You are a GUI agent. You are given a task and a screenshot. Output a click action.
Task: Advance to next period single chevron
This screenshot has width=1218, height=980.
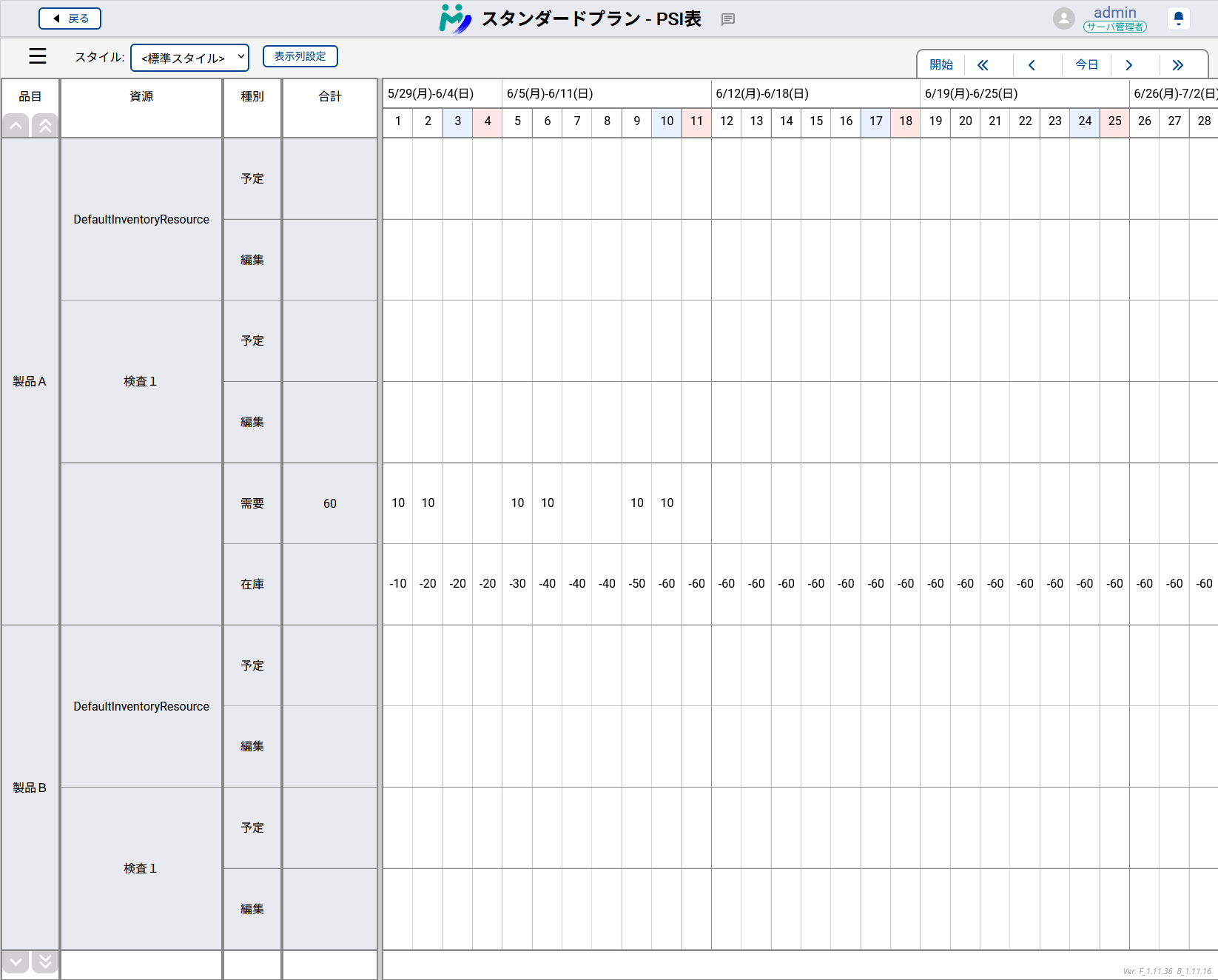1128,65
